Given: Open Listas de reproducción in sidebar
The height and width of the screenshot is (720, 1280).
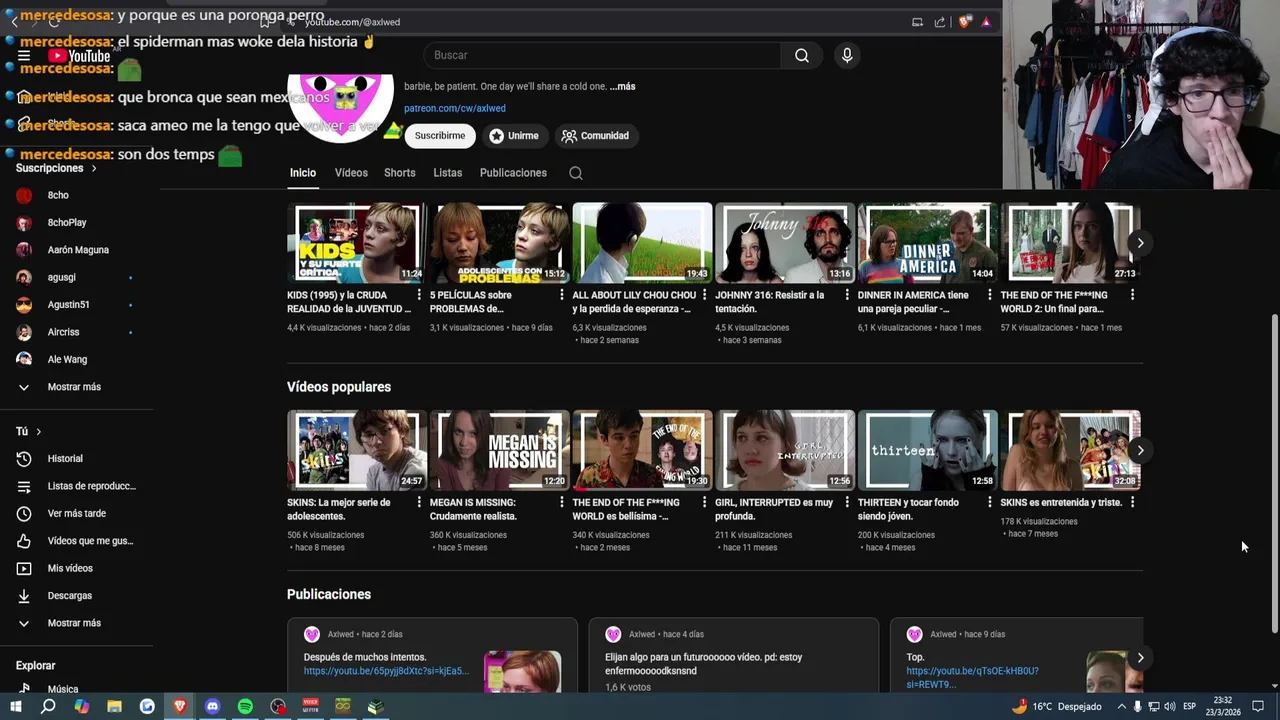Looking at the screenshot, I should tap(77, 486).
